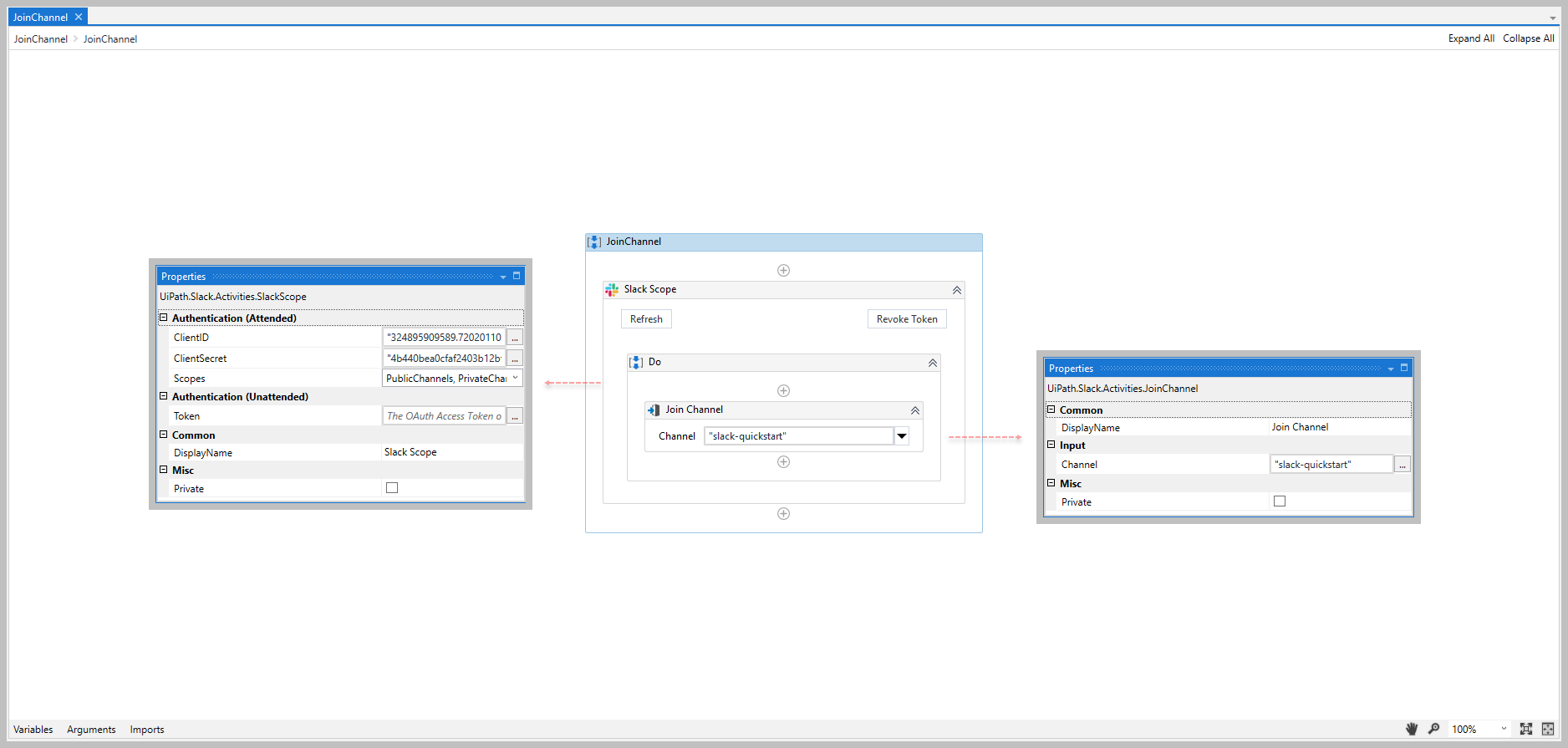
Task: Open the Channel dropdown arrow in Join Channel
Action: pos(902,436)
